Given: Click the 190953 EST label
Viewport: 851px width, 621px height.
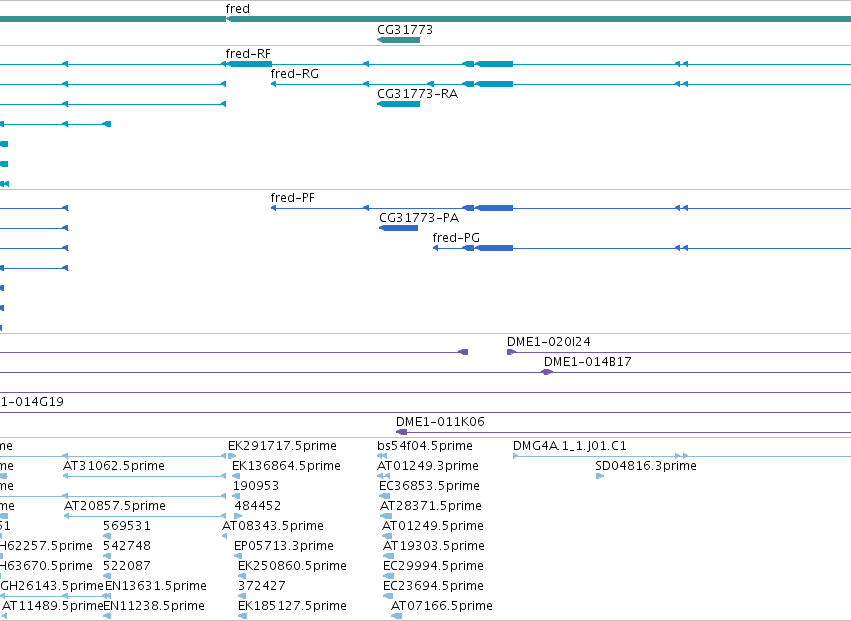Looking at the screenshot, I should click(x=256, y=486).
